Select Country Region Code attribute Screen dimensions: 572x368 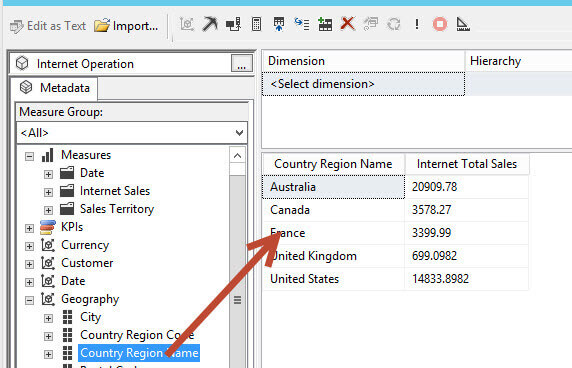click(137, 335)
